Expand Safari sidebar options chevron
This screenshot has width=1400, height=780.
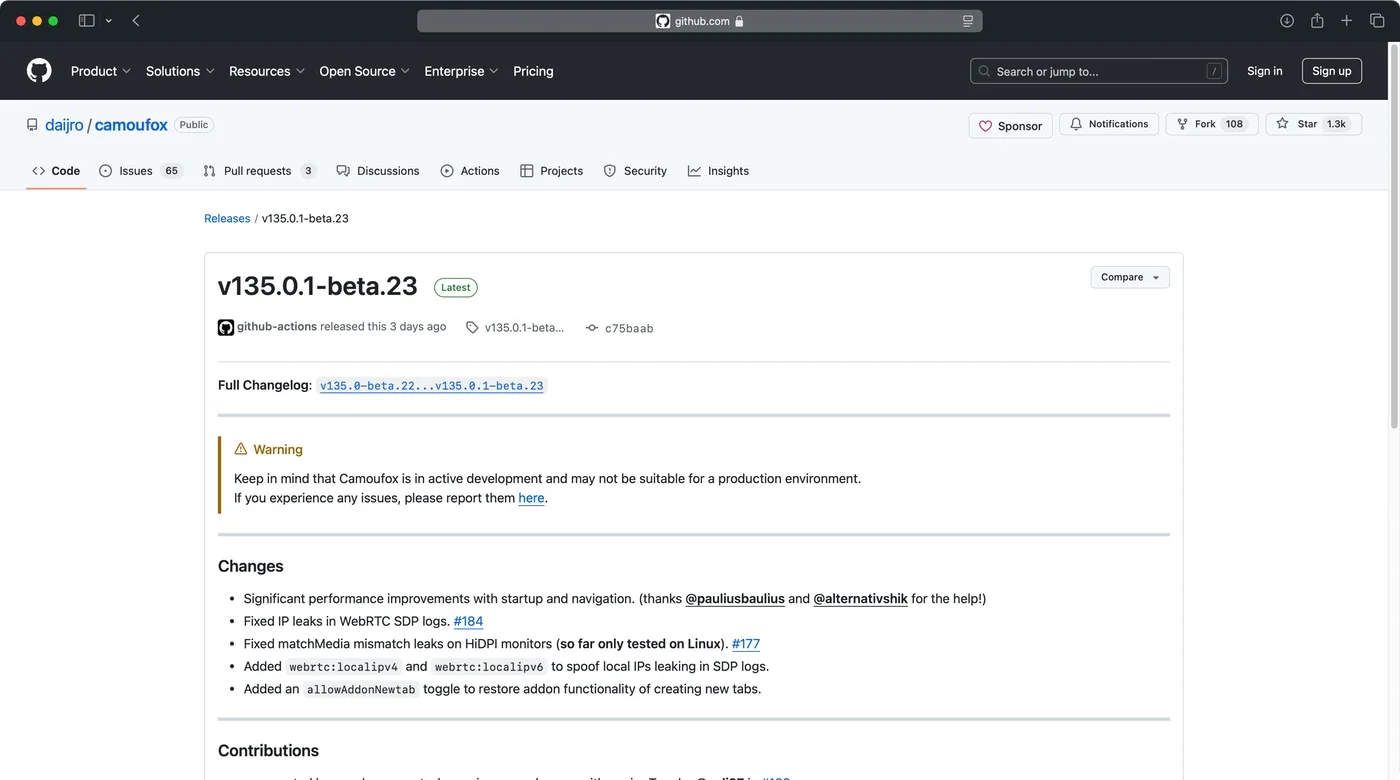click(x=108, y=21)
